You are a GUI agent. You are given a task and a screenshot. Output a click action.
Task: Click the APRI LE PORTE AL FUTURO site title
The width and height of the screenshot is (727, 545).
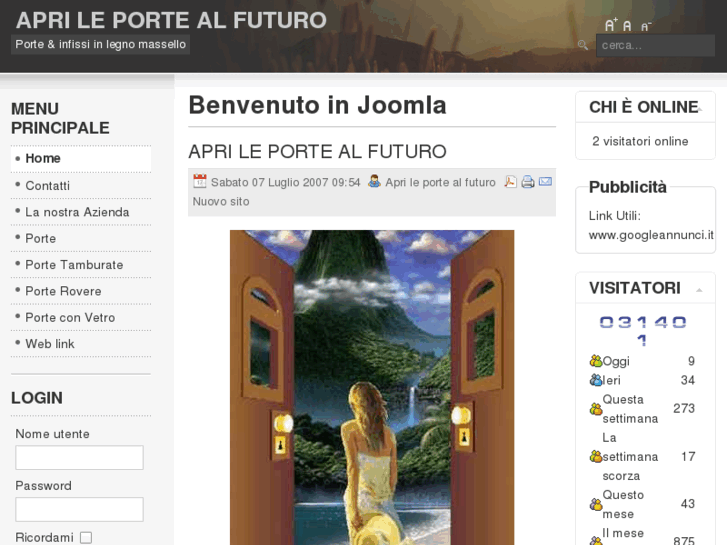[171, 20]
